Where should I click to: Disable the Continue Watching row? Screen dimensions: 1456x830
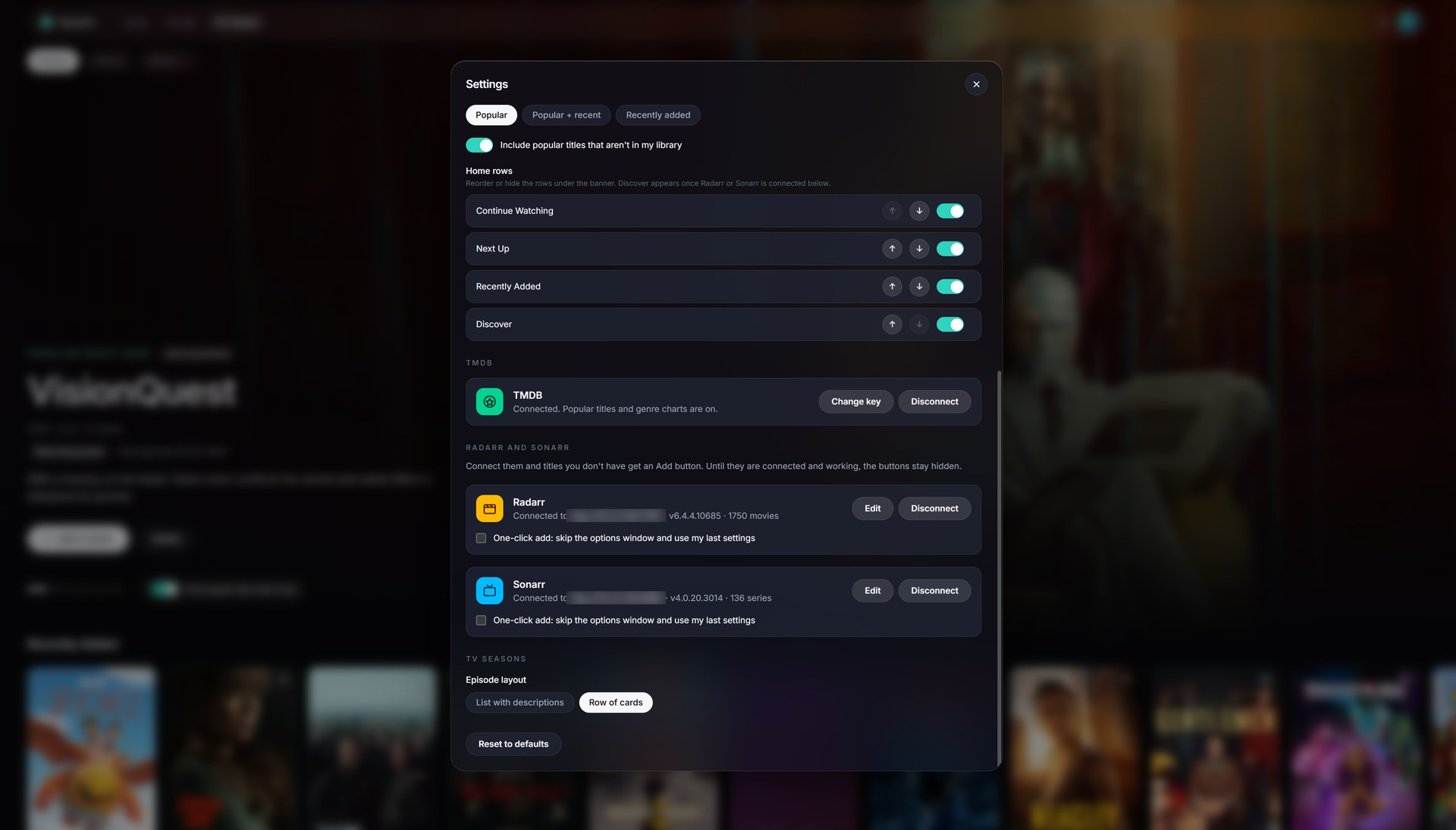(950, 211)
